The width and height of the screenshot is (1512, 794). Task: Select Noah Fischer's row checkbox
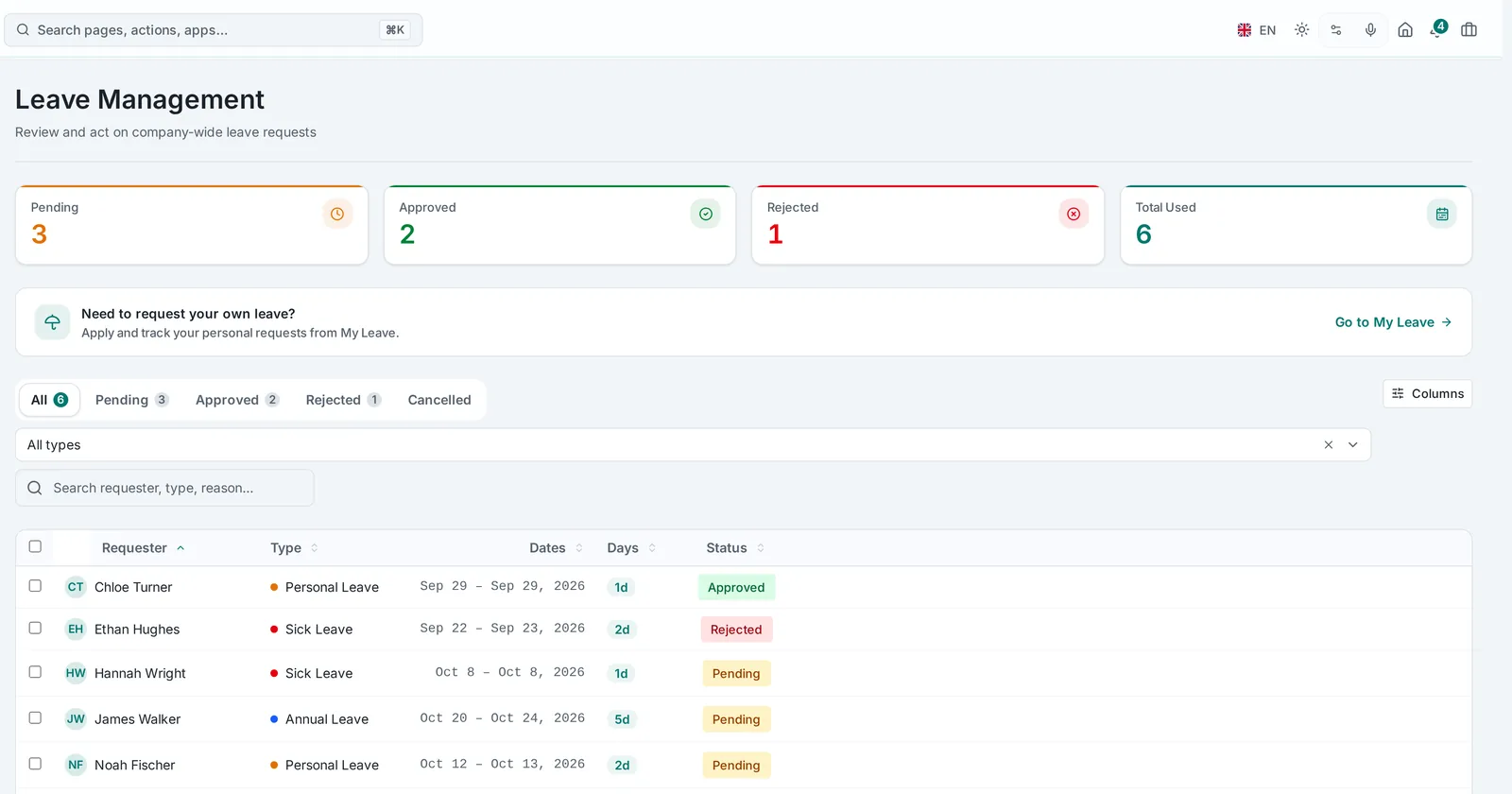[35, 764]
